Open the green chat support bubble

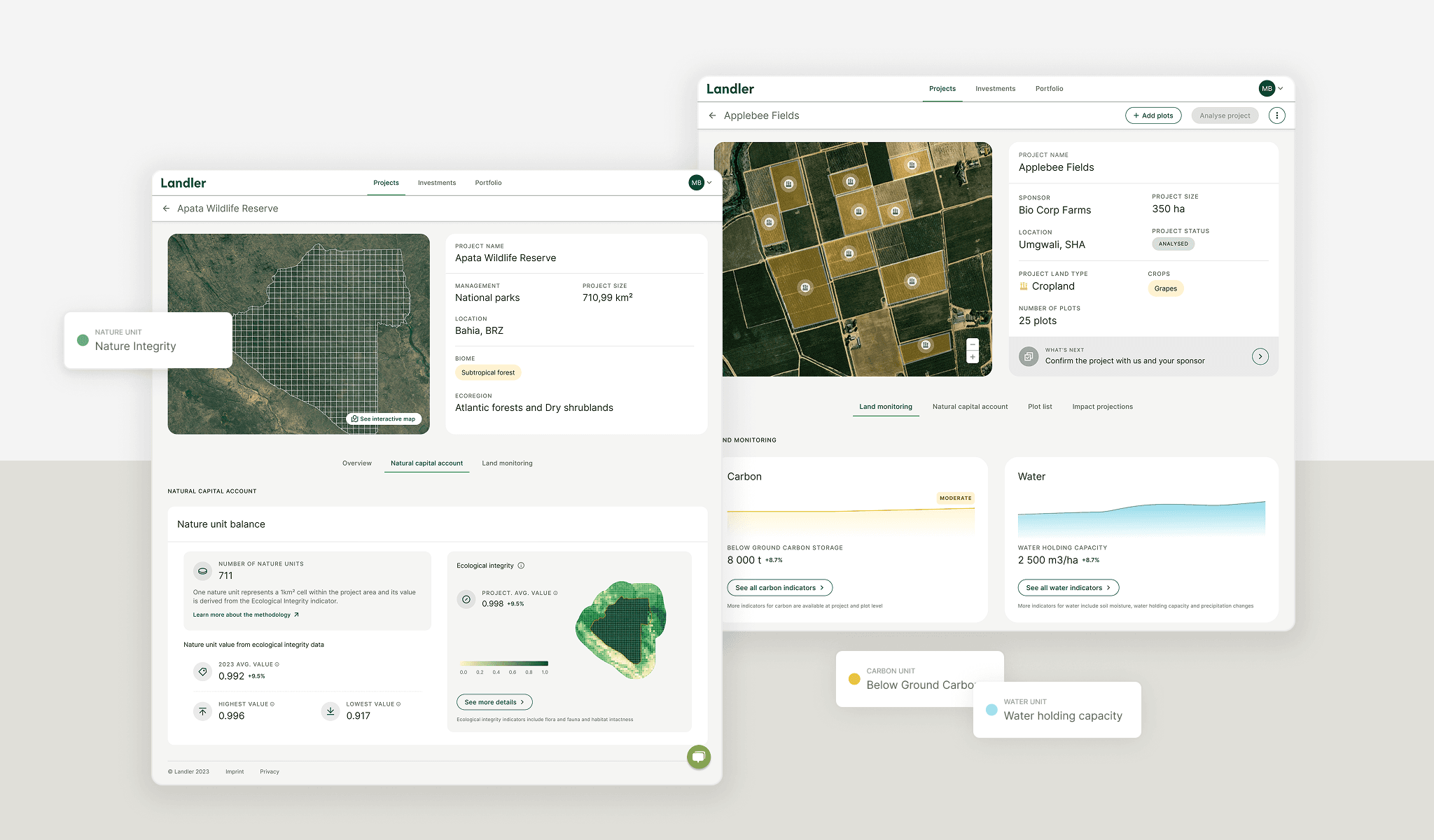698,757
